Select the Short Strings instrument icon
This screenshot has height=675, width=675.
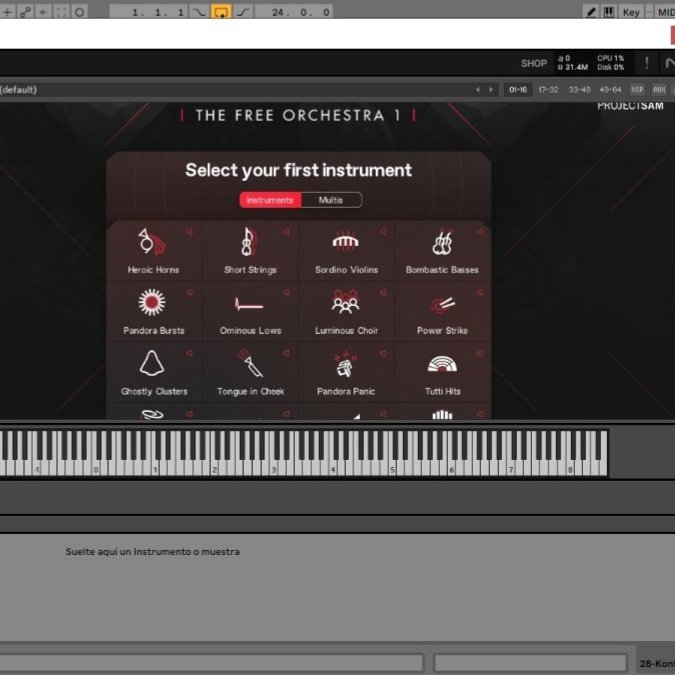[248, 242]
